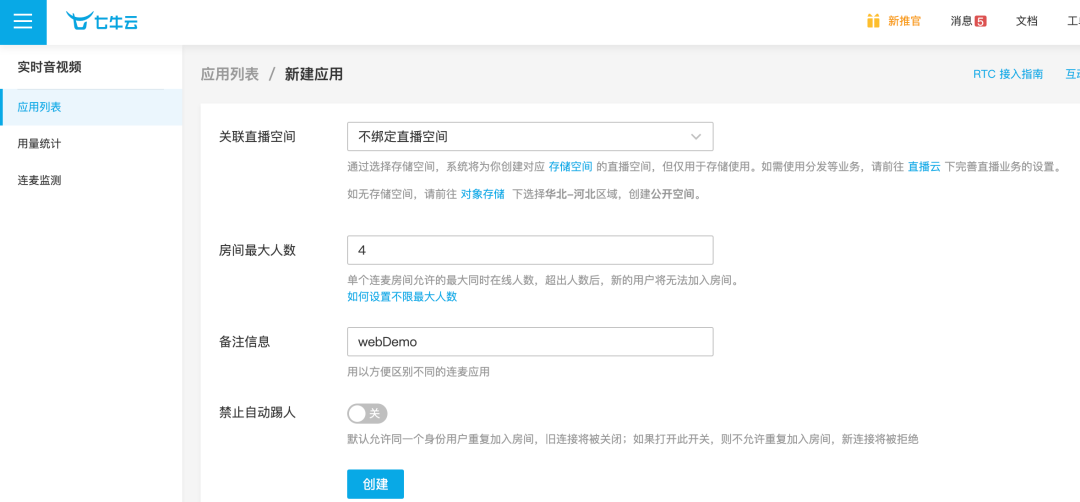Select 应用列表 in the sidebar
Viewport: 1080px width, 502px height.
coord(40,106)
